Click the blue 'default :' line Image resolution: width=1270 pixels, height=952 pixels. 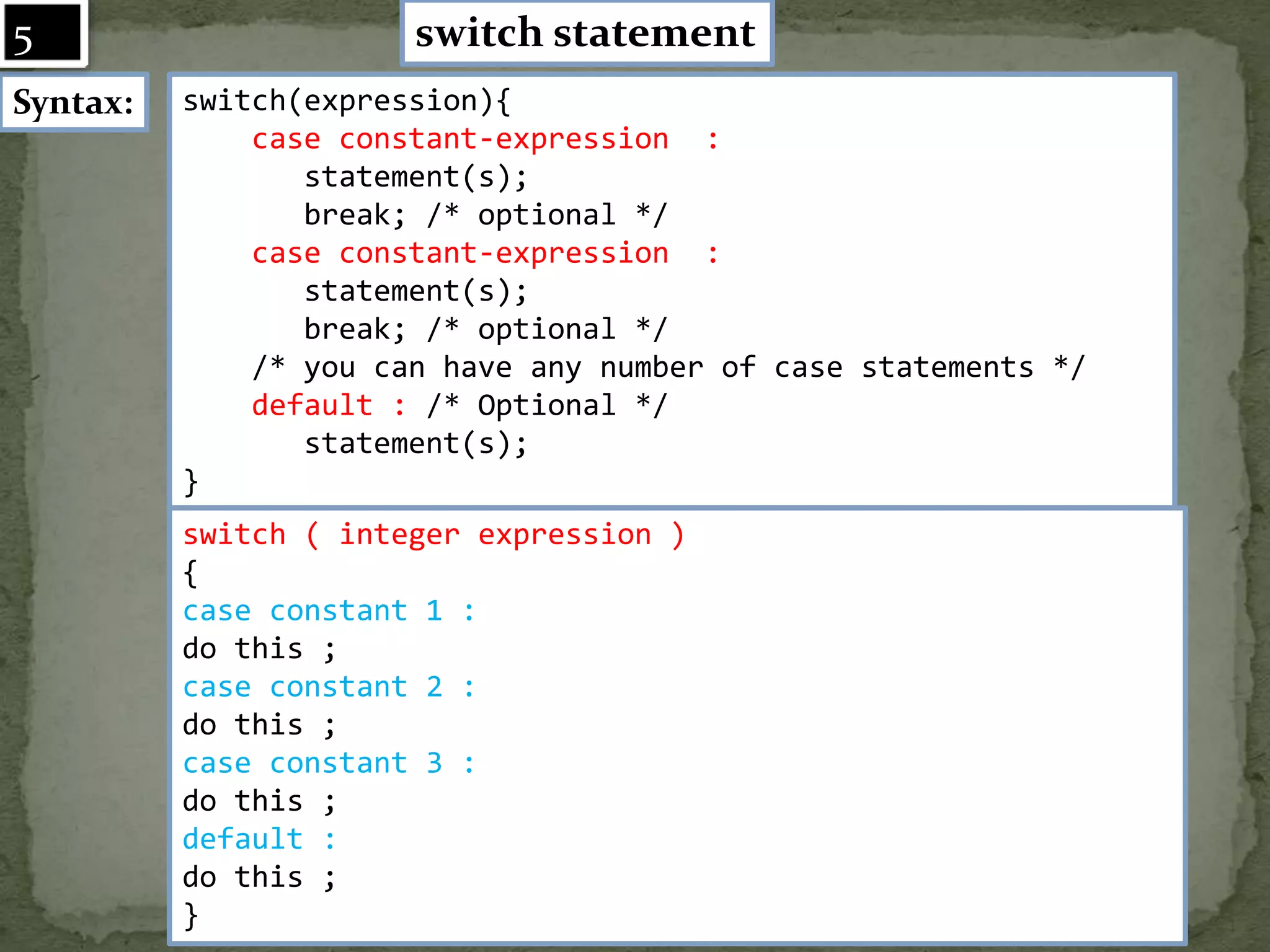[x=259, y=839]
